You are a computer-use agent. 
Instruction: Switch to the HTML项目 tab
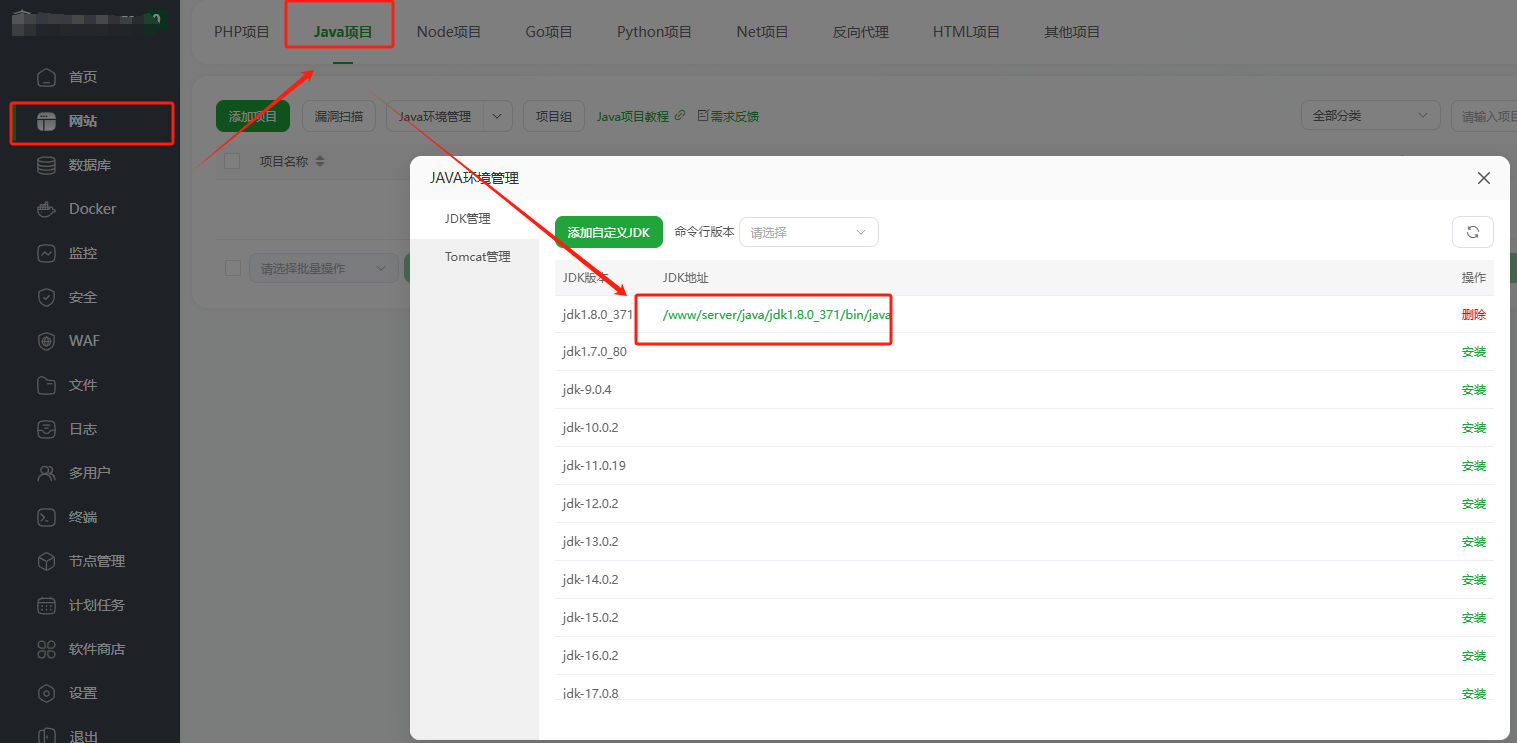[x=966, y=32]
